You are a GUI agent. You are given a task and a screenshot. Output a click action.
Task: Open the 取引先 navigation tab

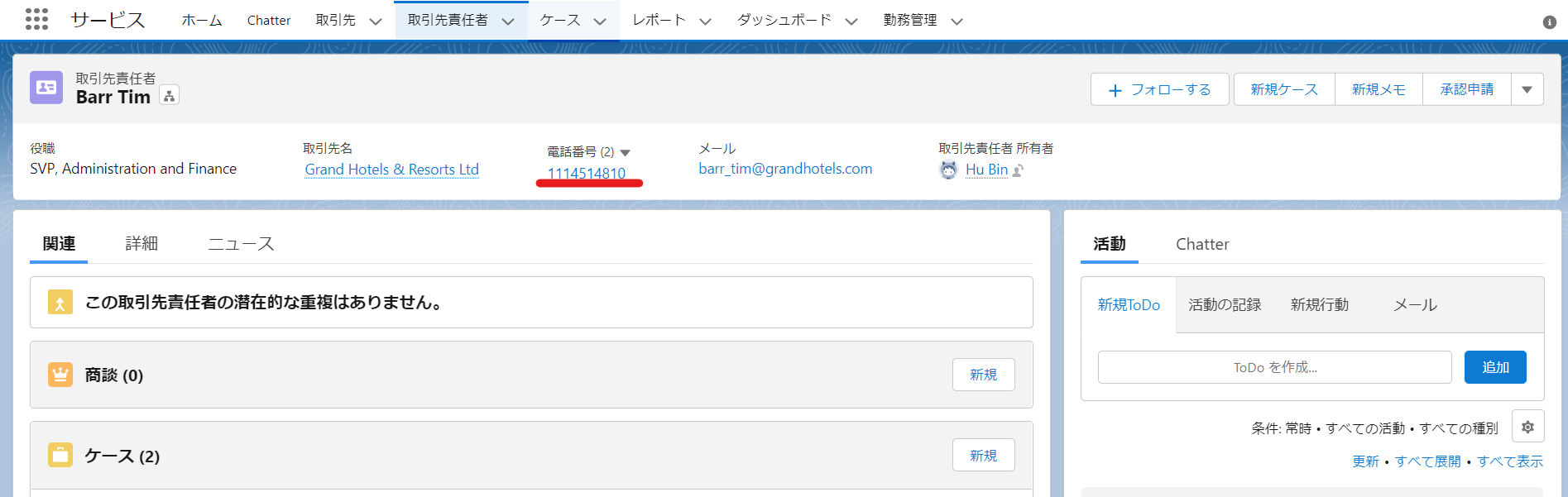click(x=335, y=21)
